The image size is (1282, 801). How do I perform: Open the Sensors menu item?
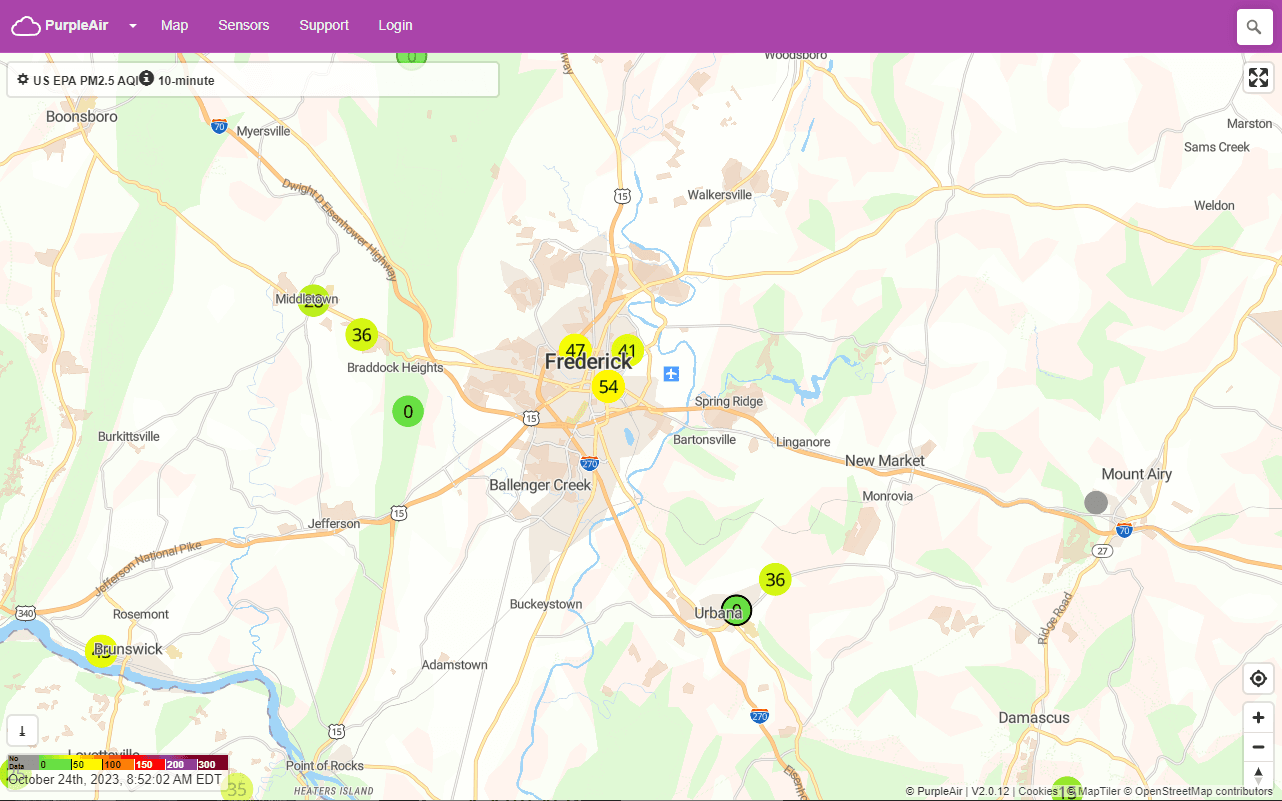point(243,26)
